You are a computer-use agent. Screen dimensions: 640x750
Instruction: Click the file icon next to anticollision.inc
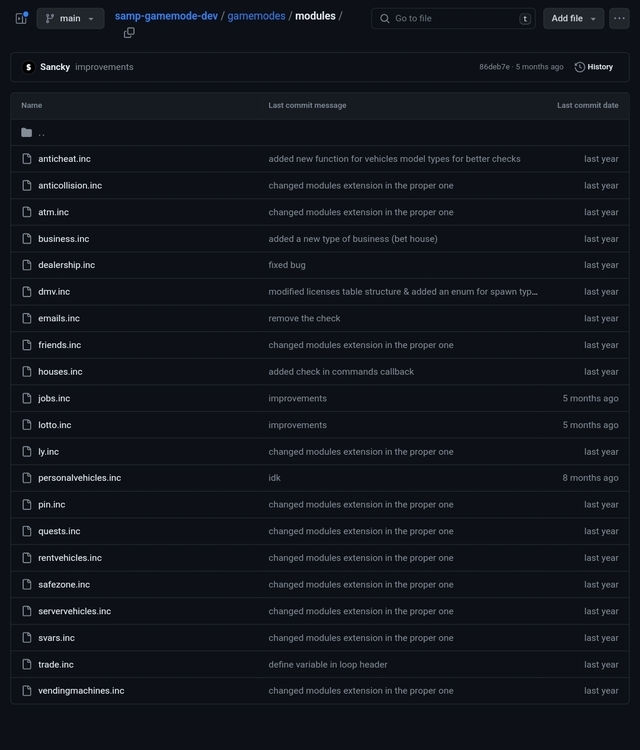coord(27,186)
